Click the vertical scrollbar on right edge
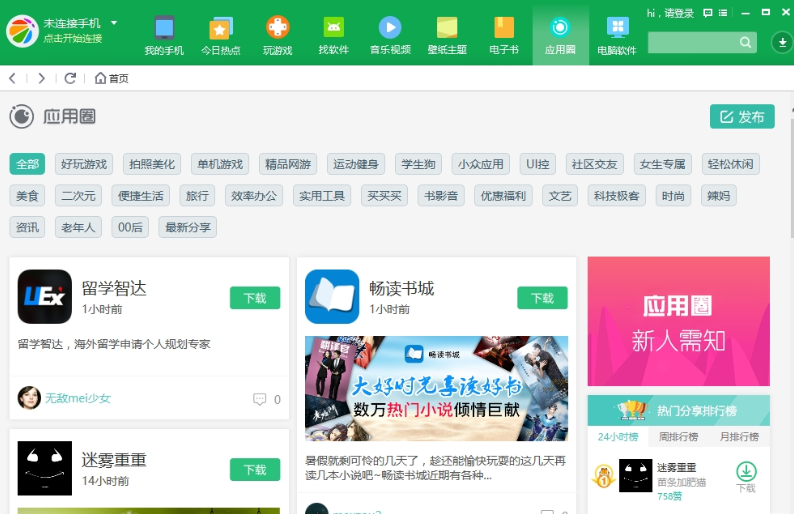Screen dimensions: 794x514 pyautogui.click(x=791, y=177)
